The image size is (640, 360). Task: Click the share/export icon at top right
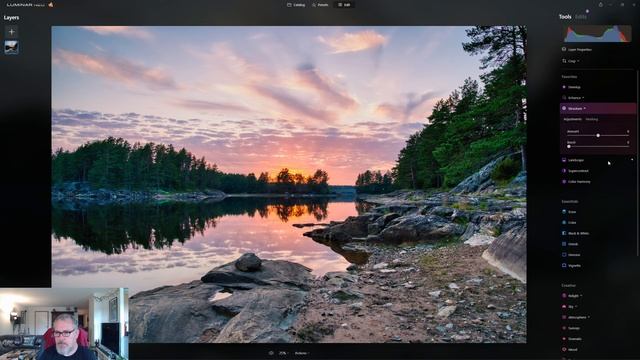click(600, 5)
